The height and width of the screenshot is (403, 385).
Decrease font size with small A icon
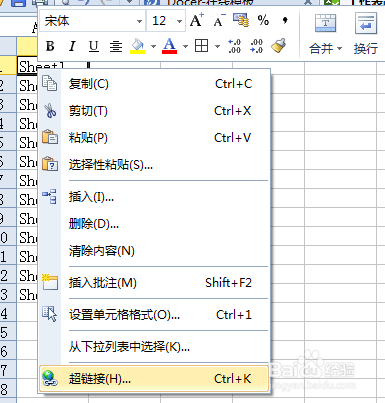click(x=219, y=21)
